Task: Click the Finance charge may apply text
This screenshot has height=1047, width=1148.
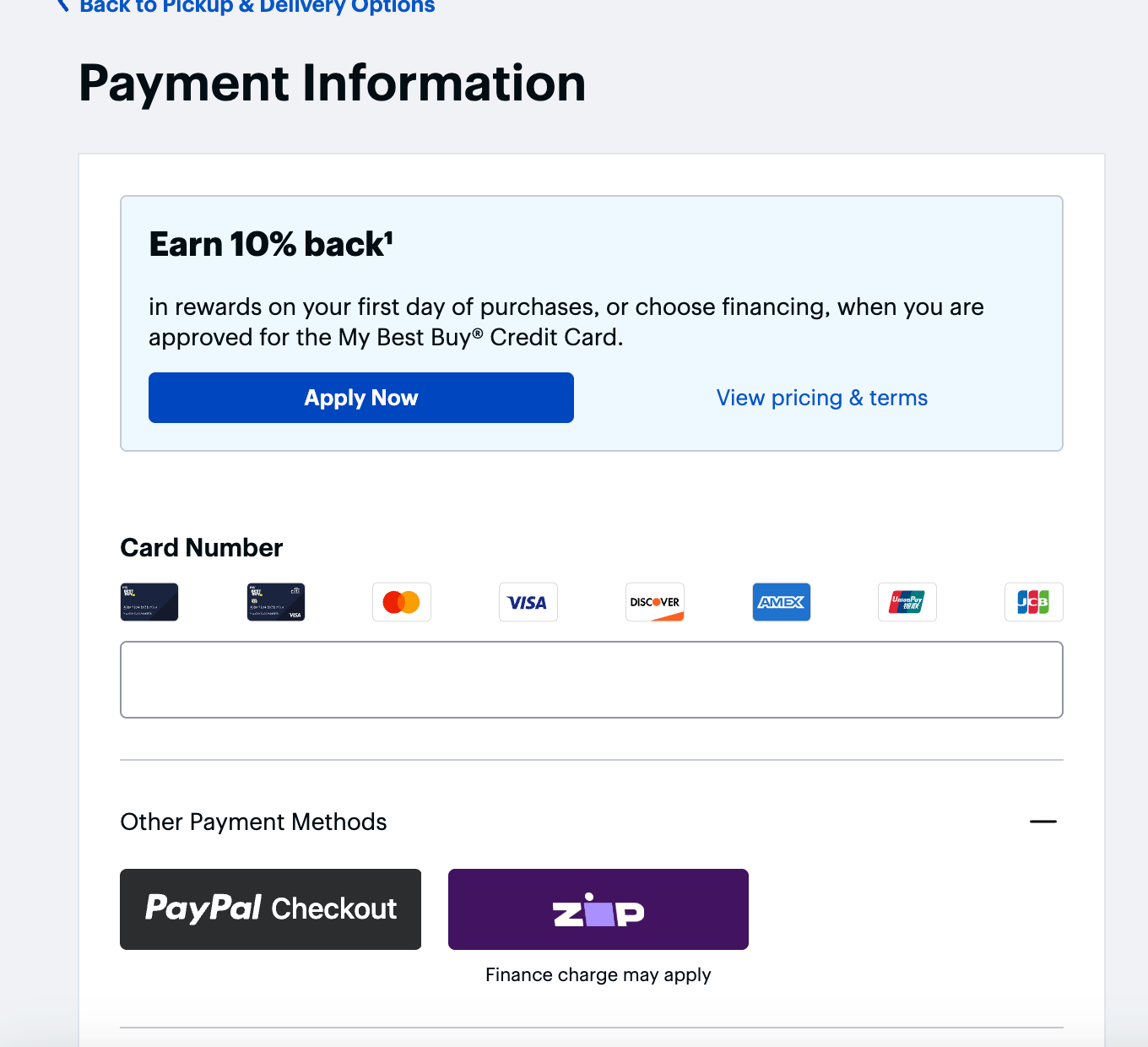Action: click(x=598, y=974)
